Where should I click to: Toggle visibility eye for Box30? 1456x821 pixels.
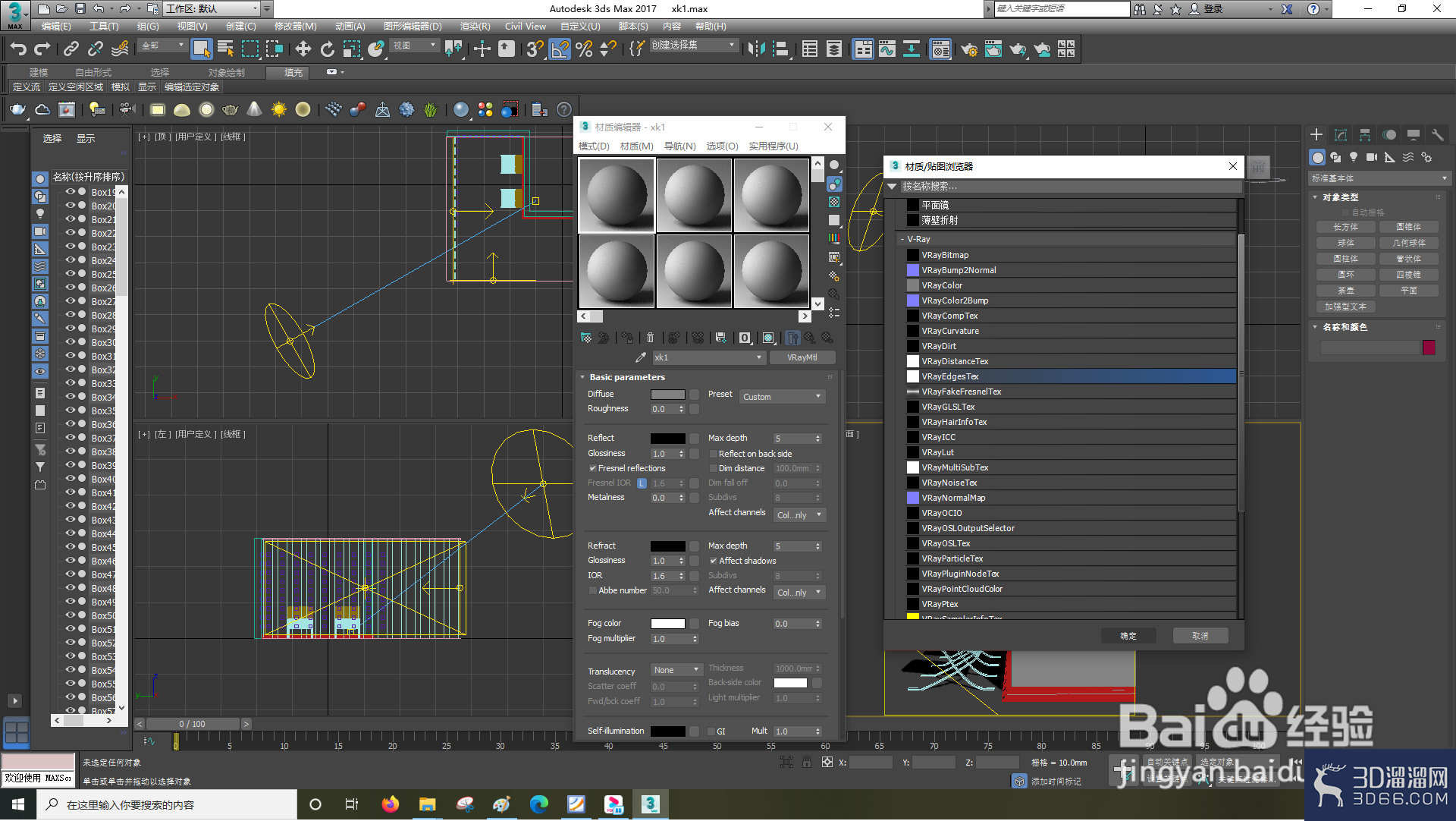[x=71, y=342]
